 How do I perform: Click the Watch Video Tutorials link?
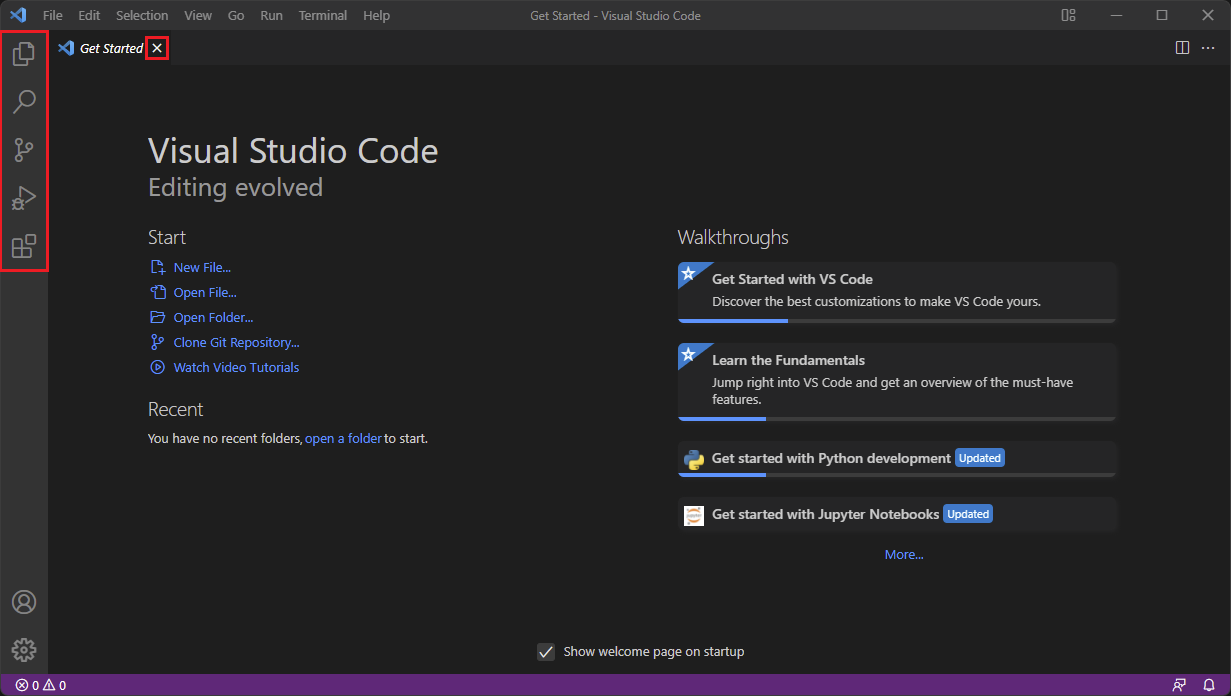(236, 368)
